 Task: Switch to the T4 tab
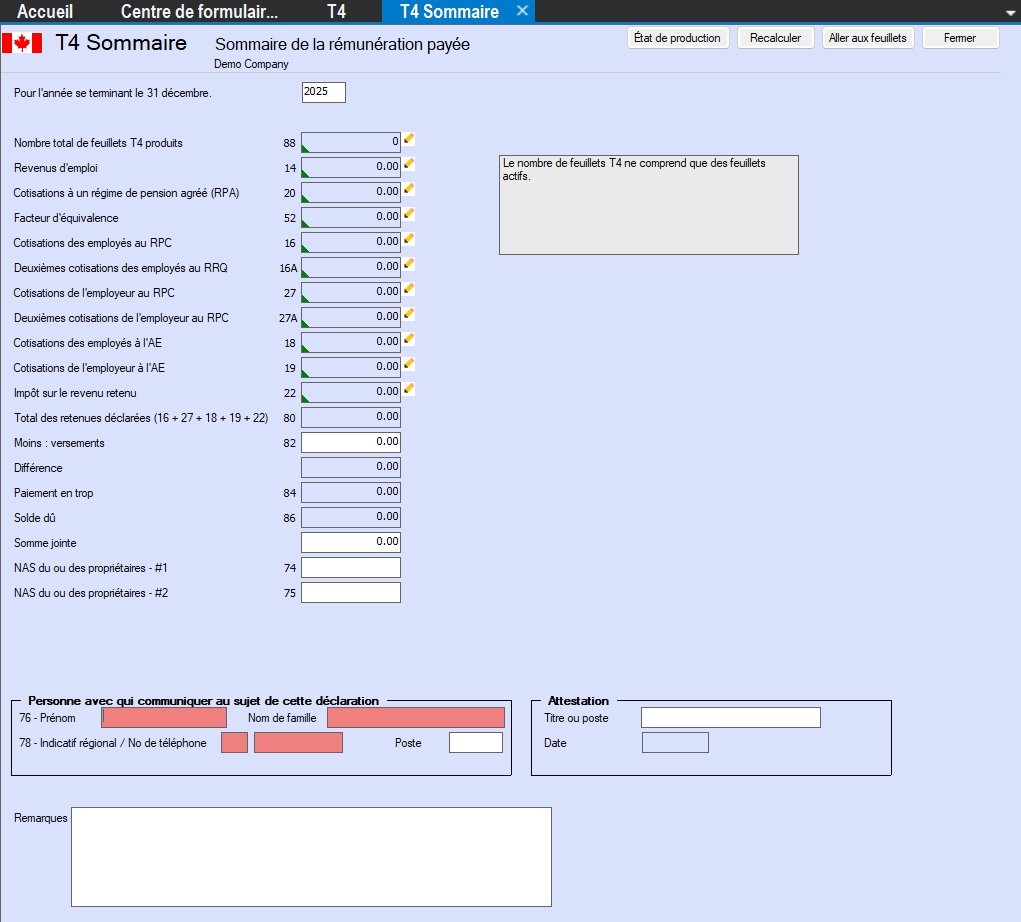tap(337, 12)
